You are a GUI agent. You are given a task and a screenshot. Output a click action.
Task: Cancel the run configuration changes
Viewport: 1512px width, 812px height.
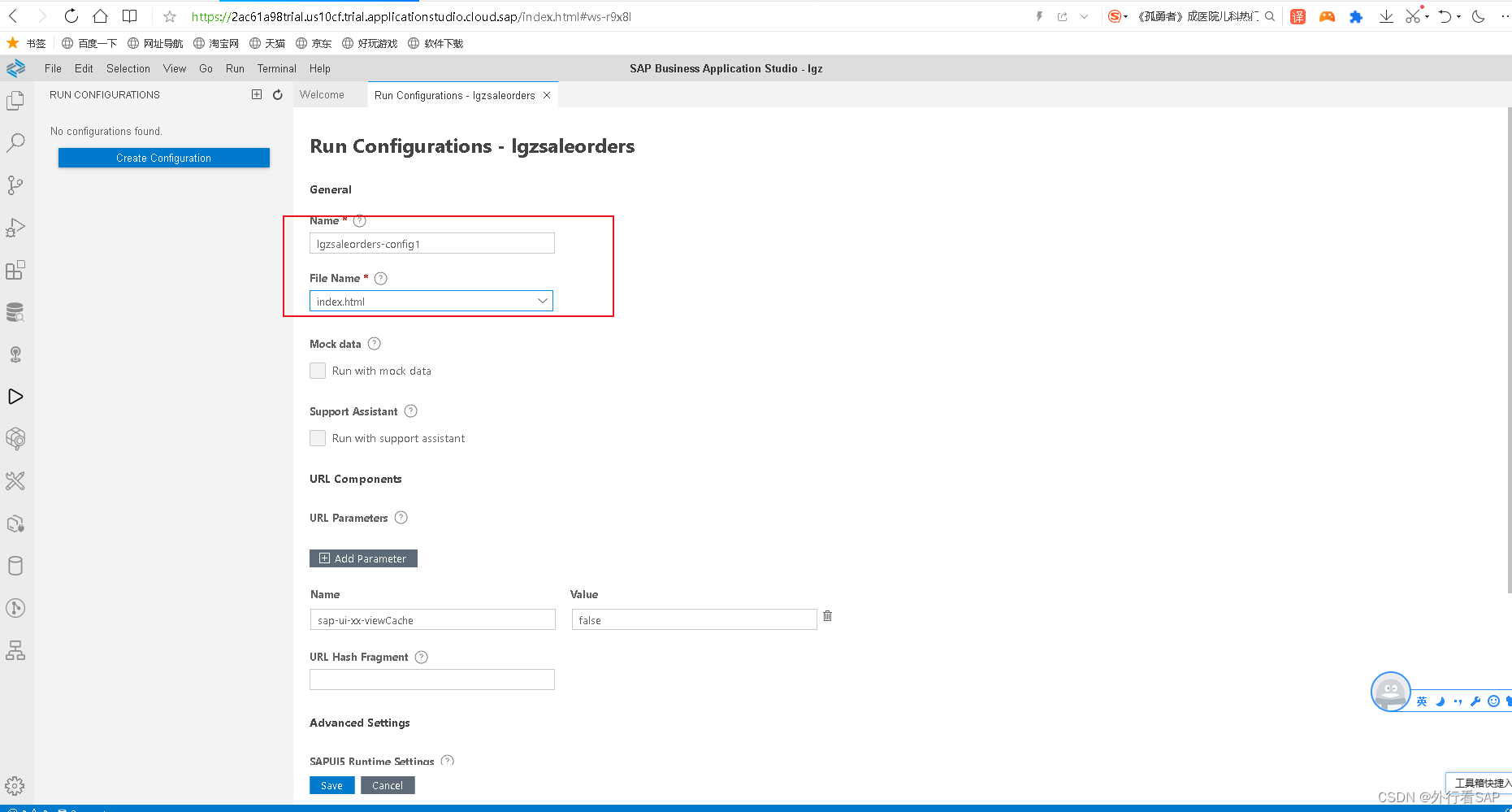click(x=388, y=785)
